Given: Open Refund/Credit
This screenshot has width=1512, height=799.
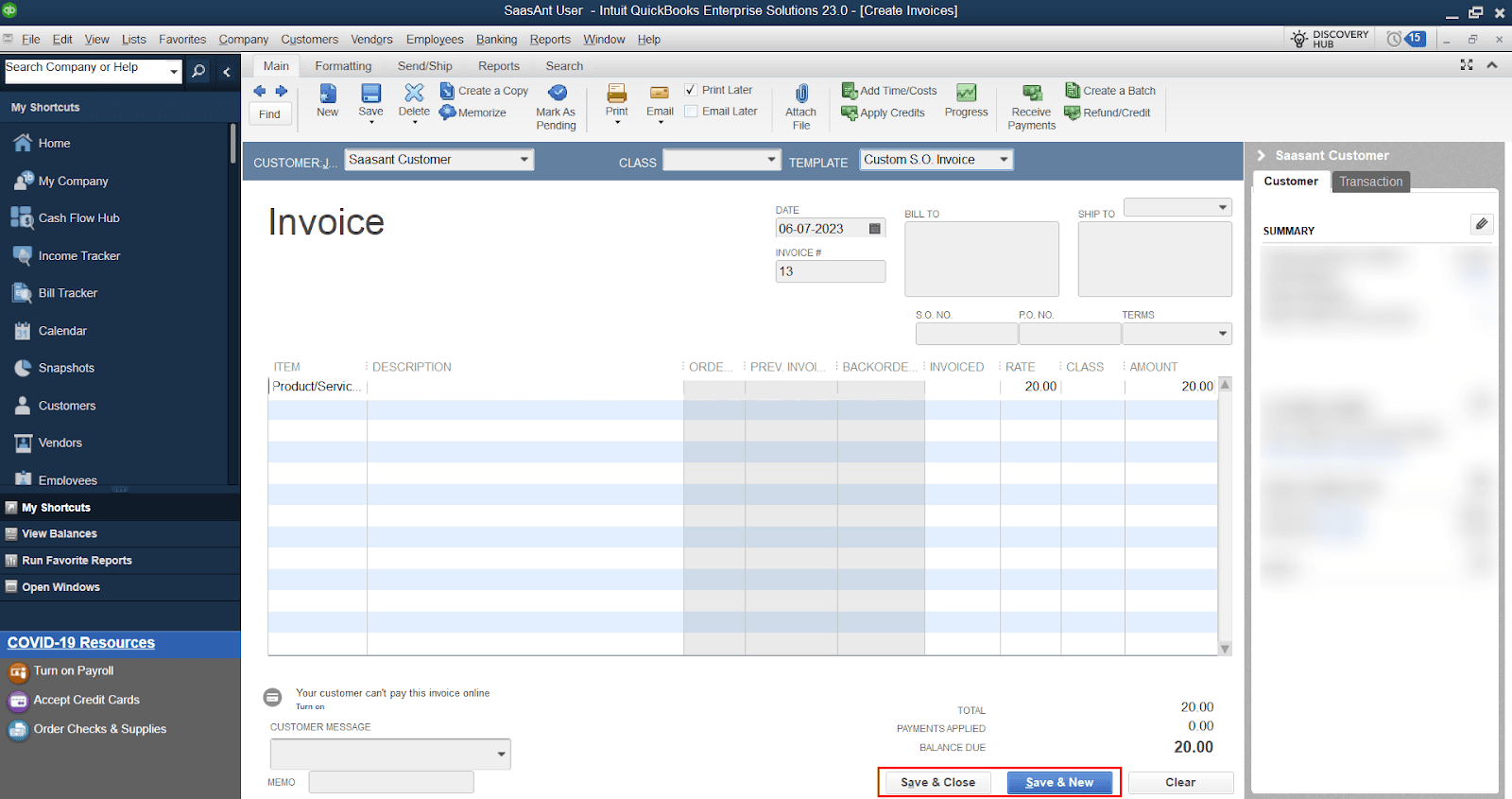Looking at the screenshot, I should 1108,113.
